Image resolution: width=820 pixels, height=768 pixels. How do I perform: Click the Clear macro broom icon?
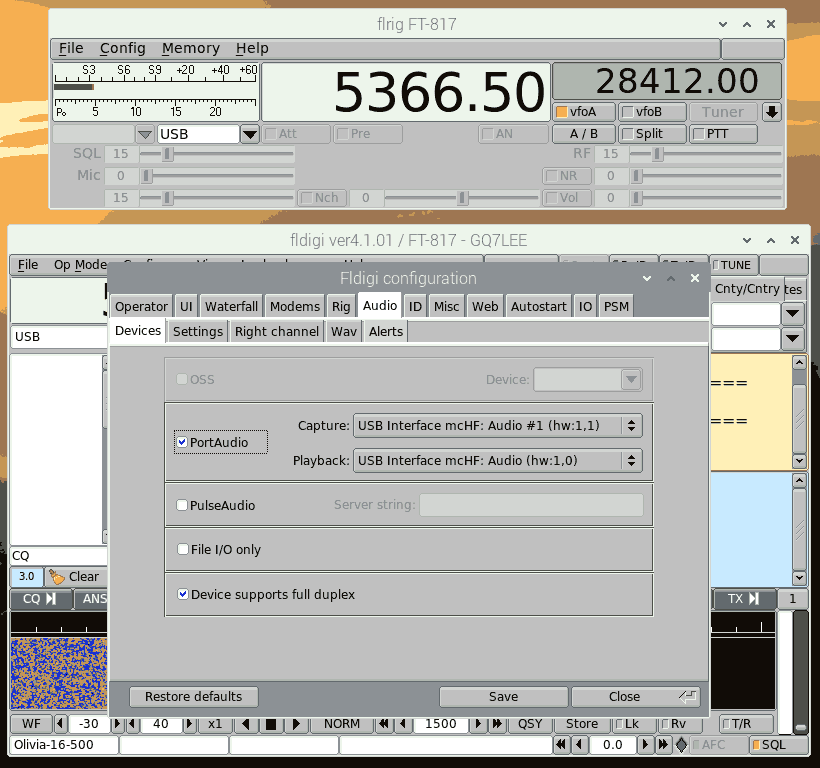(57, 577)
